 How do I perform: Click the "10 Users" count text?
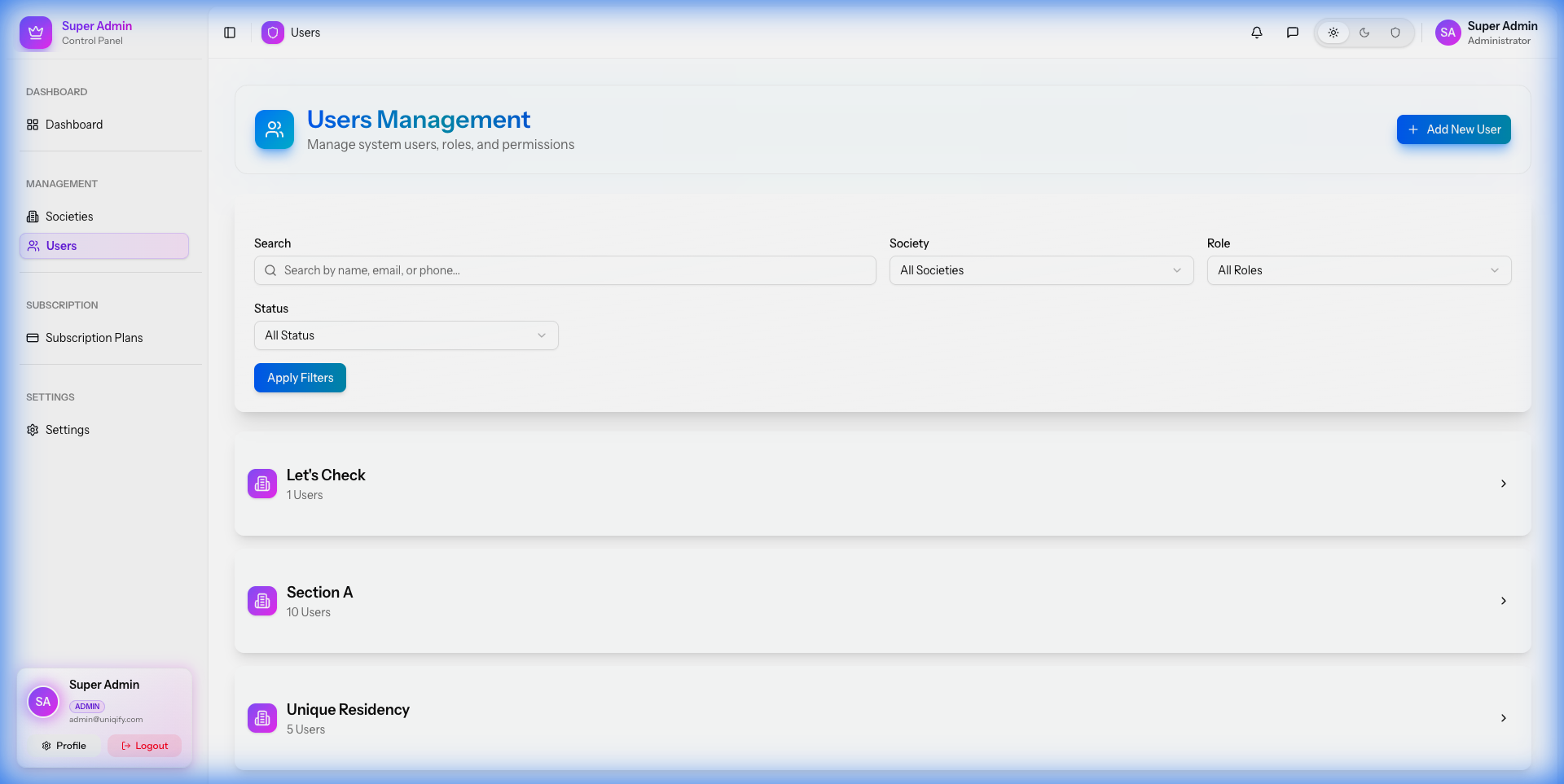(309, 612)
